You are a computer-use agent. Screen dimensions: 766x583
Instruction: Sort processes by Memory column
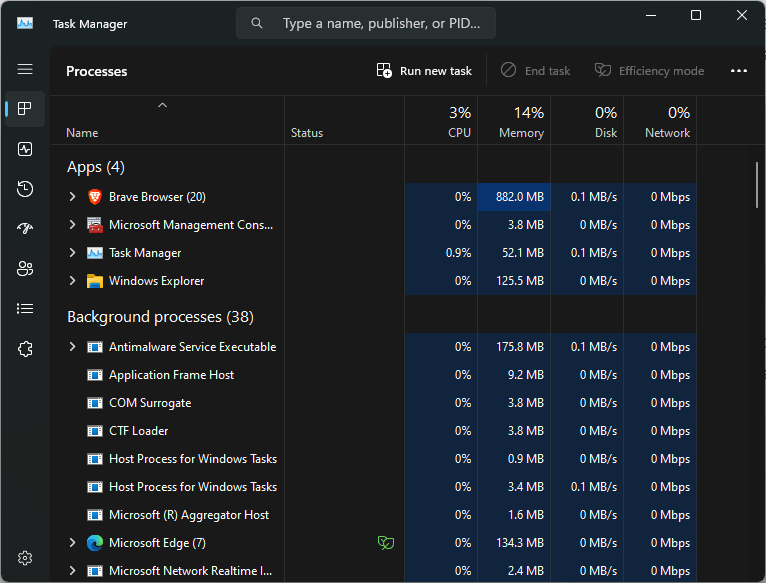click(x=514, y=120)
